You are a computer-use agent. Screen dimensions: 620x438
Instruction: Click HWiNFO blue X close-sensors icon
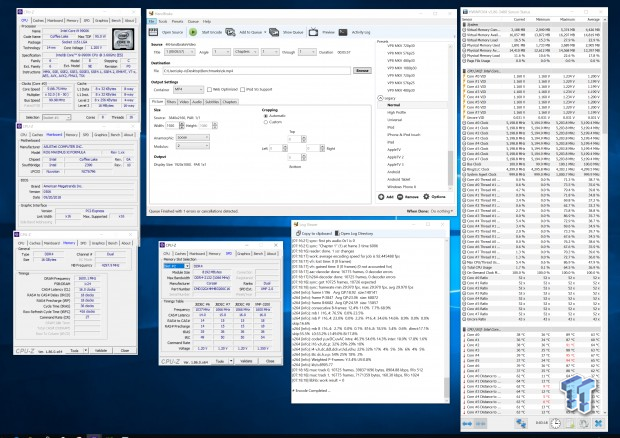[599, 423]
